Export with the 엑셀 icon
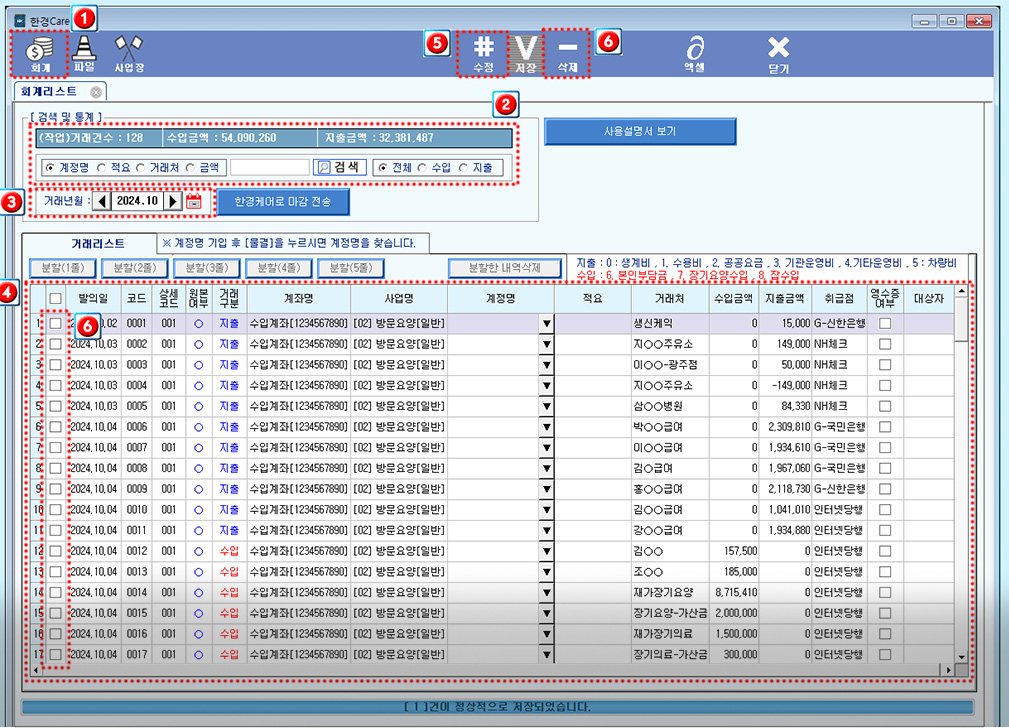Viewport: 1009px width, 728px height. pyautogui.click(x=694, y=53)
